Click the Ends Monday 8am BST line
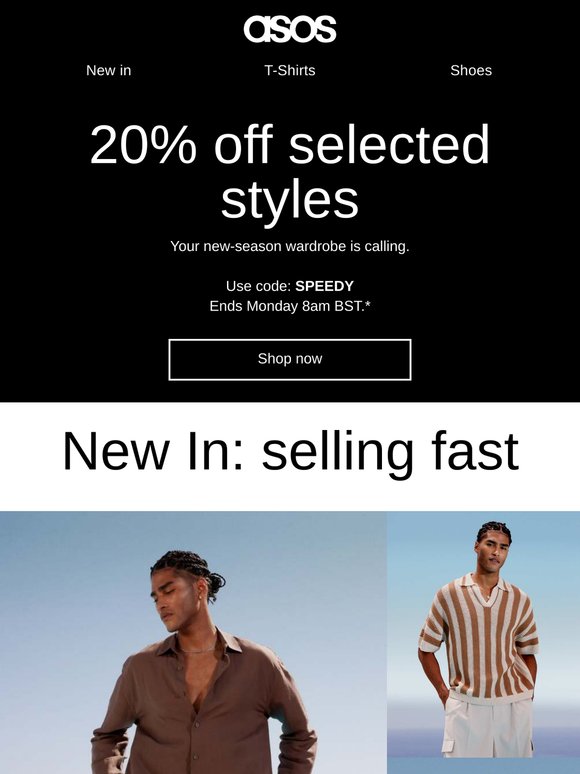580x774 pixels. (x=290, y=306)
